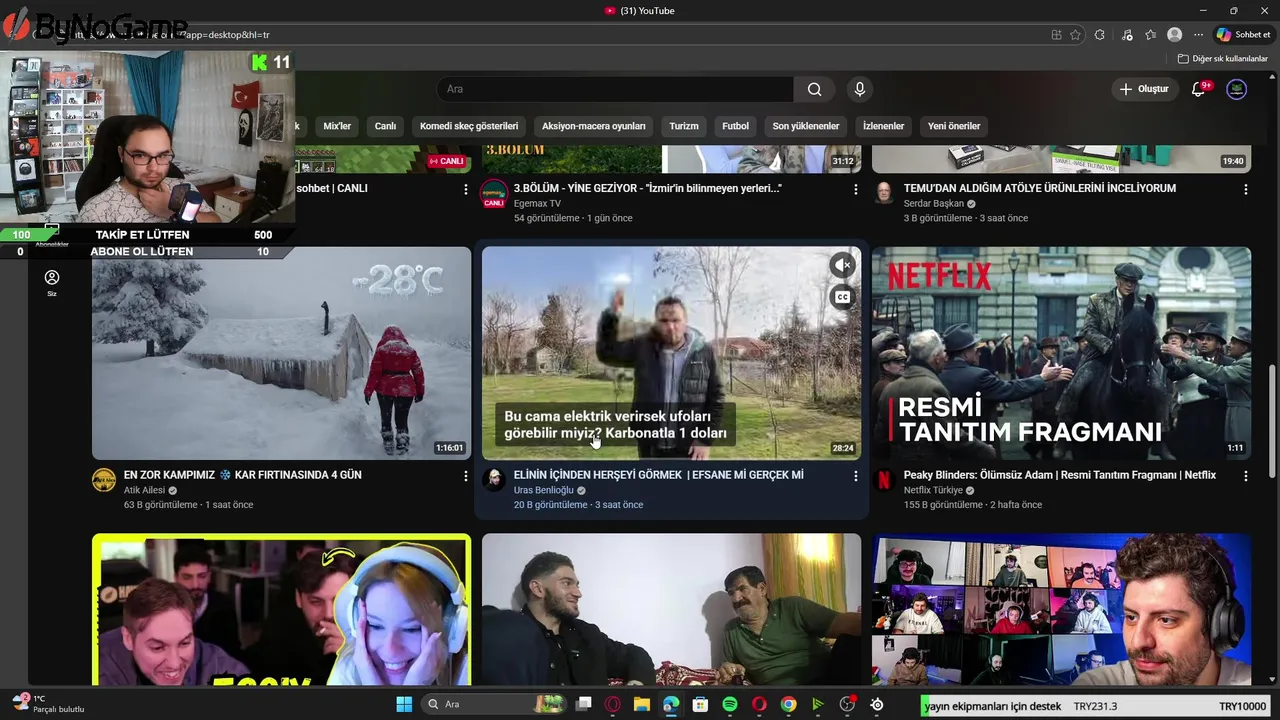Image resolution: width=1280 pixels, height=720 pixels.
Task: Click Atik Ailesi channel avatar
Action: pyautogui.click(x=104, y=480)
